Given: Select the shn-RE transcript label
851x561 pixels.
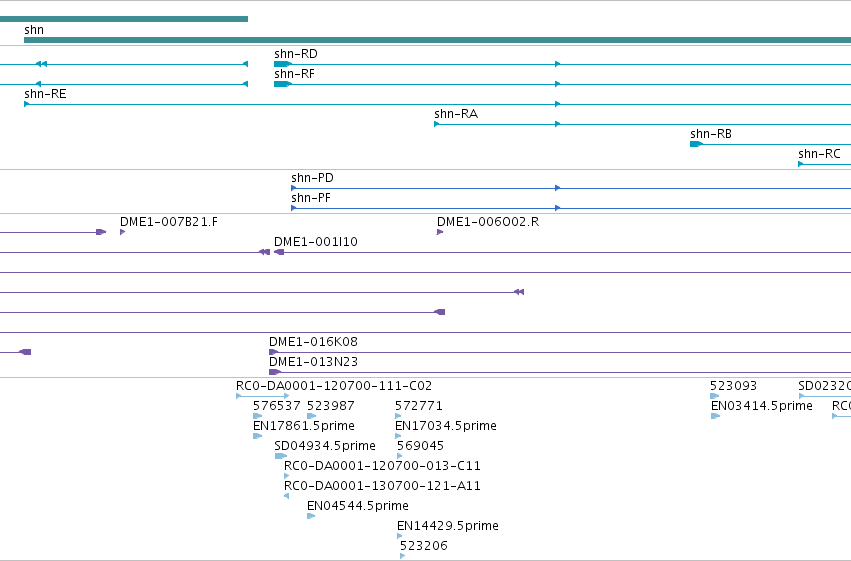Looking at the screenshot, I should (45, 94).
